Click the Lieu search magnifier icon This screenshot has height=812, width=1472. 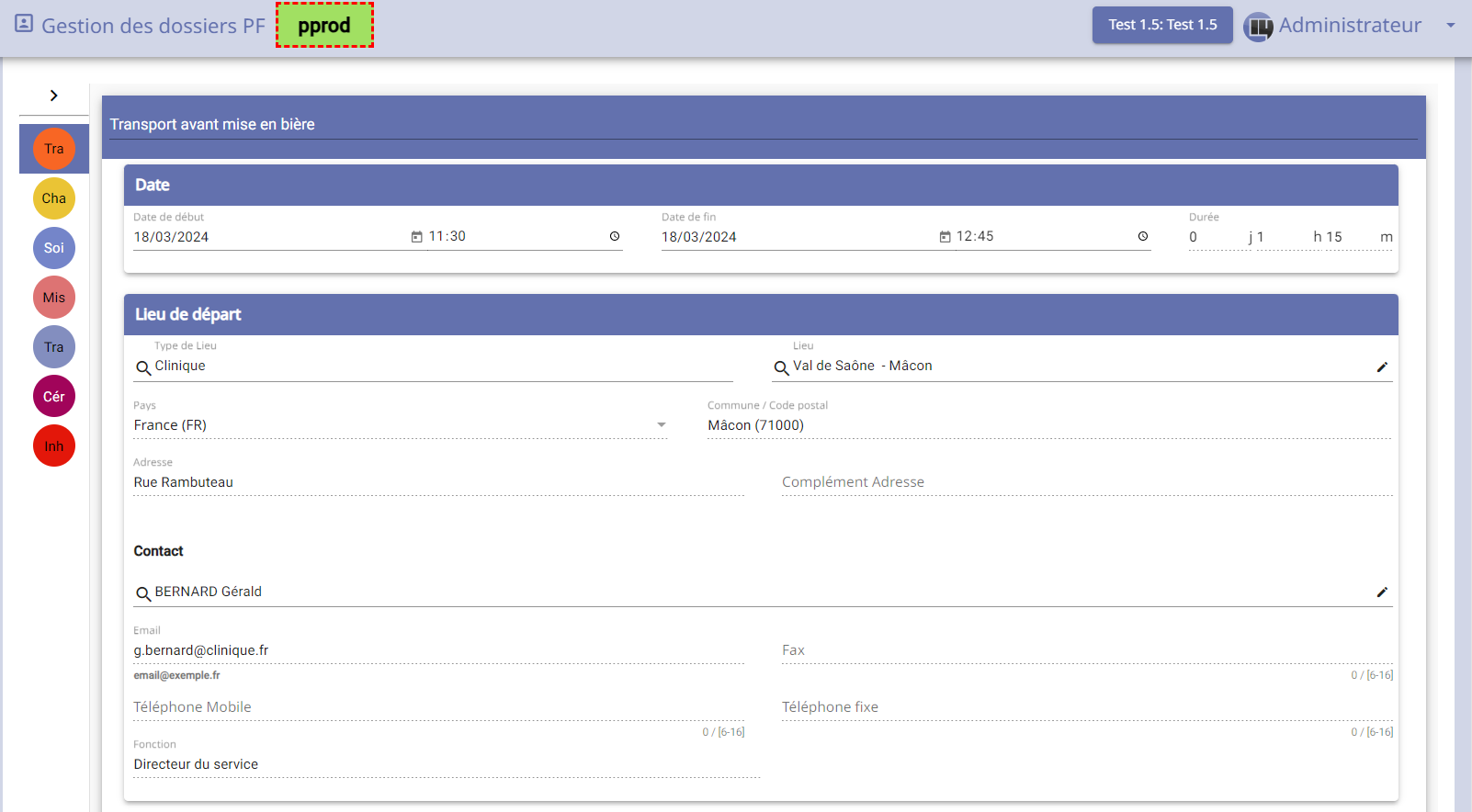click(782, 368)
